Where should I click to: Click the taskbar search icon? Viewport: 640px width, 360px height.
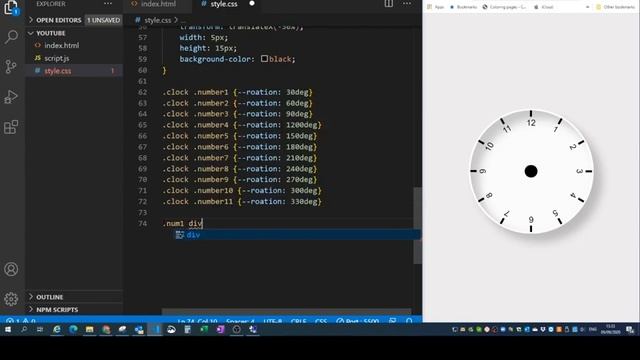click(x=24, y=329)
